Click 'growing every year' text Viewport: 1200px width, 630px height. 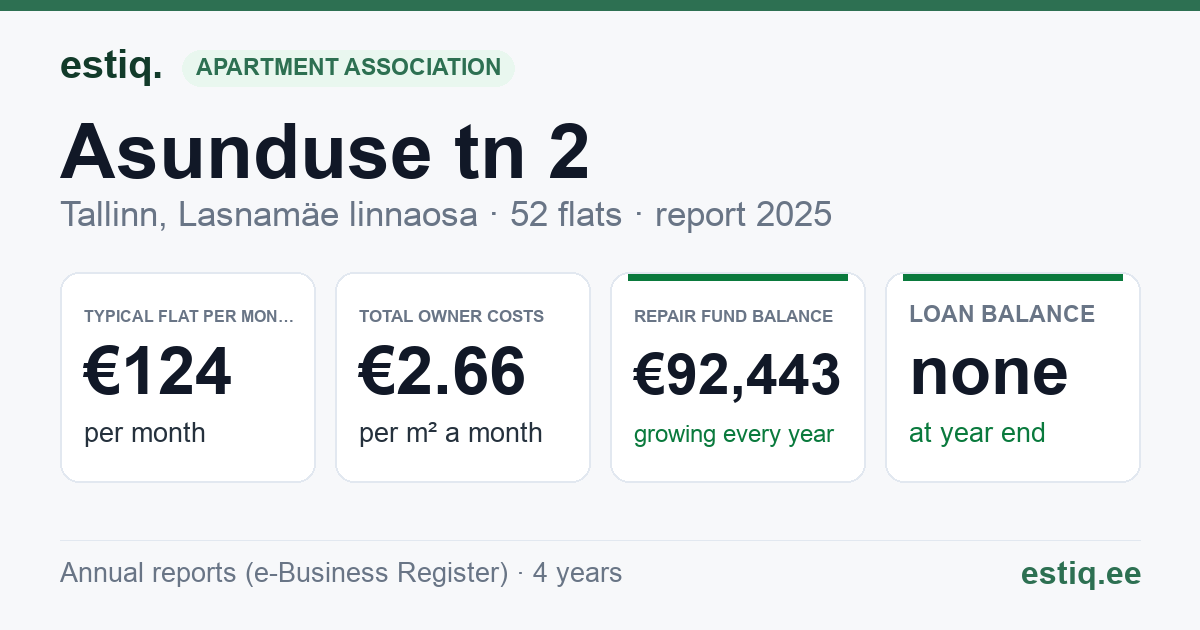pos(734,435)
